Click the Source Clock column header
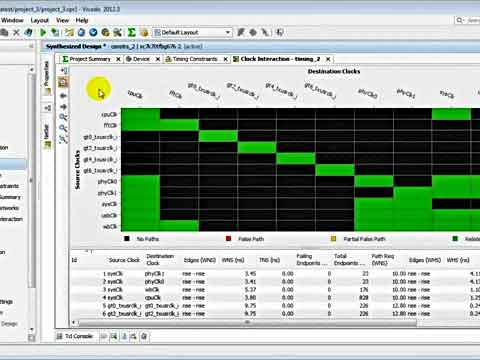480x360 pixels. pos(124,260)
